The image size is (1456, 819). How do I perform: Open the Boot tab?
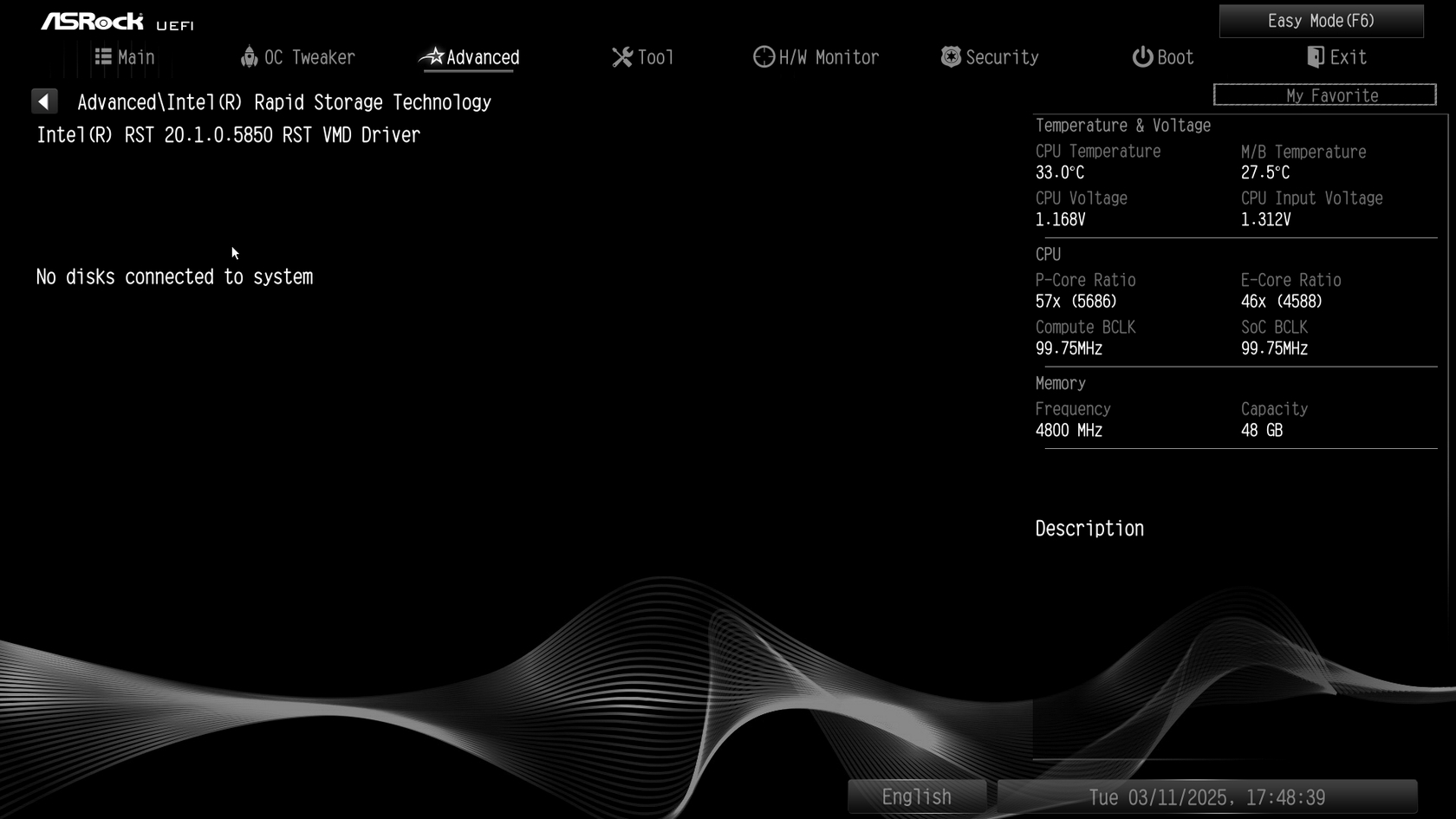(x=1163, y=57)
